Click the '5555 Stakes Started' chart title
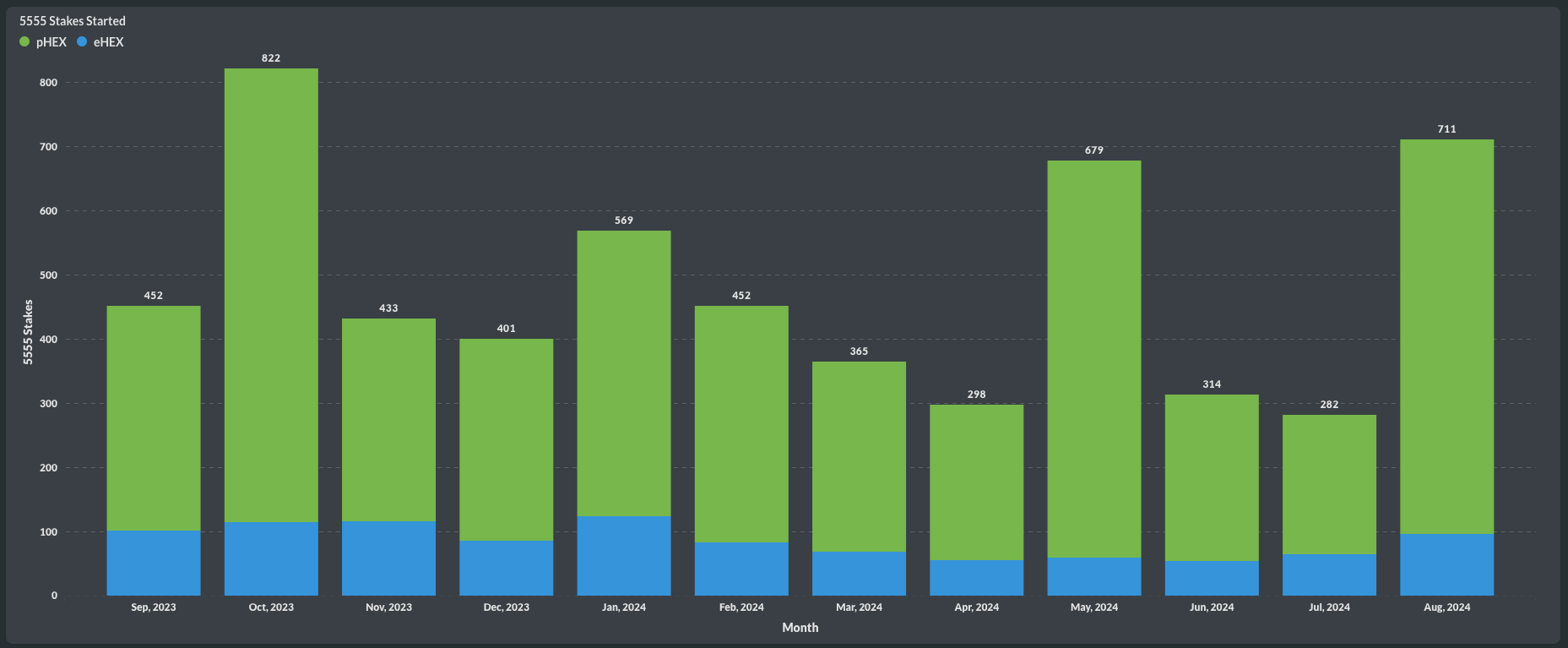 coord(73,20)
